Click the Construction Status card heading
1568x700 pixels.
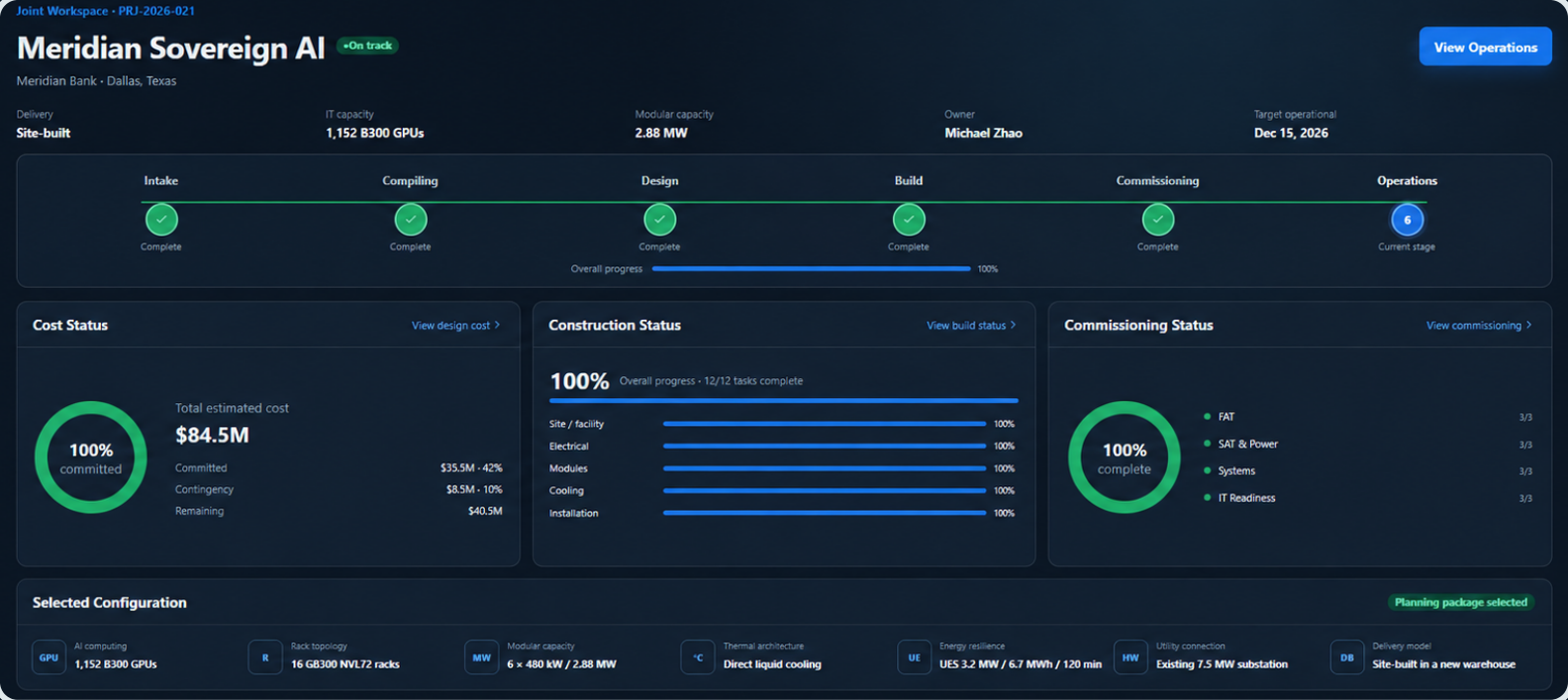pyautogui.click(x=615, y=325)
